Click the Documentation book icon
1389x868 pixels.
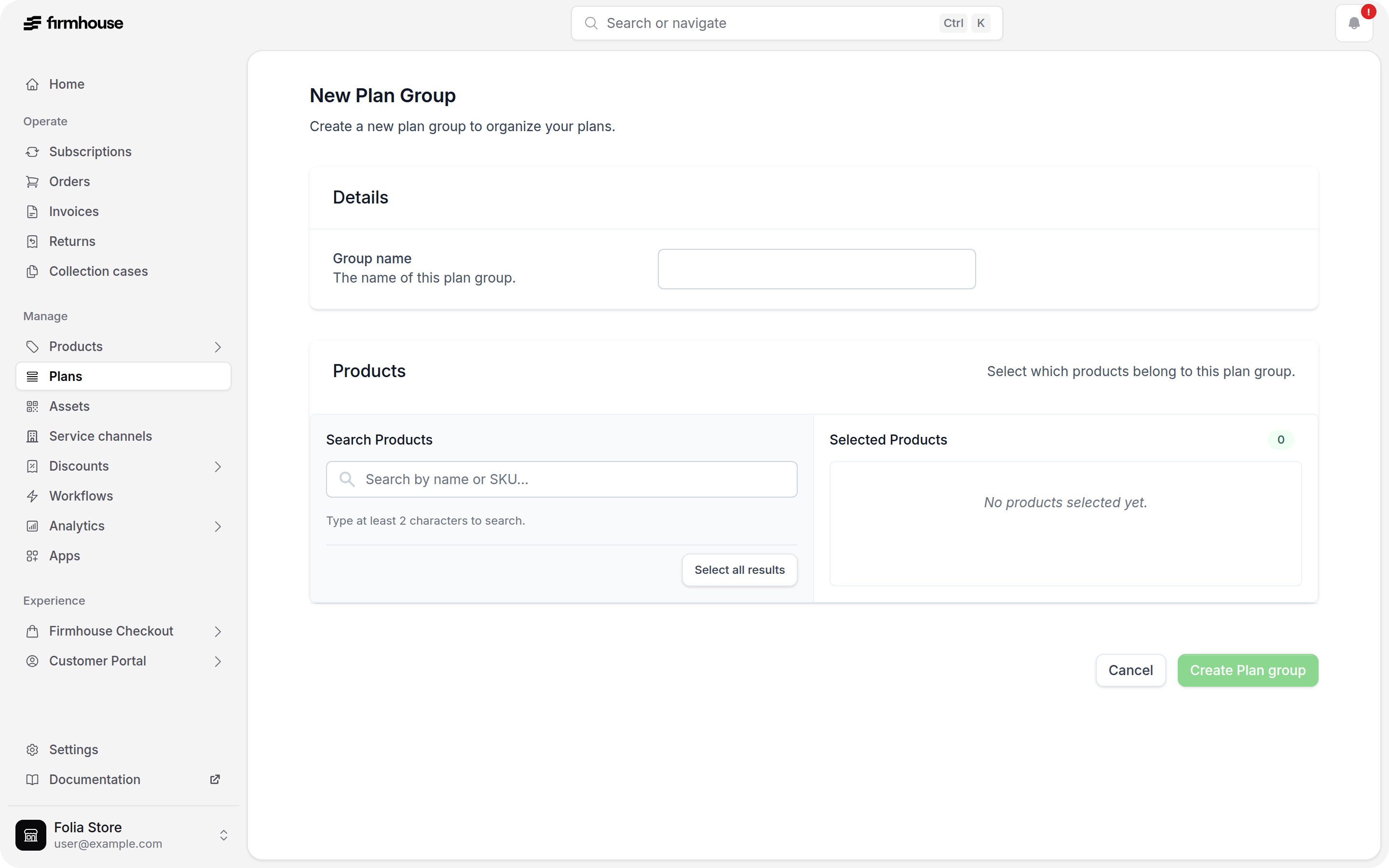pos(32,779)
